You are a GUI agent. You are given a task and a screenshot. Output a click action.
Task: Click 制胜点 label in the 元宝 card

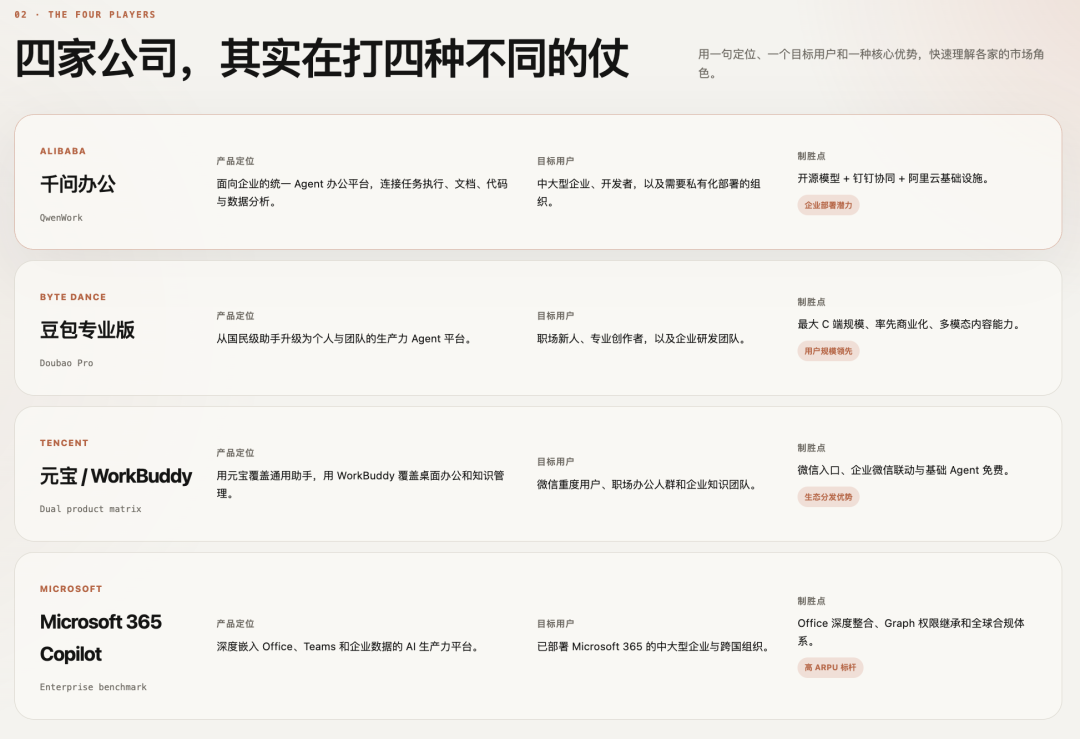click(811, 448)
